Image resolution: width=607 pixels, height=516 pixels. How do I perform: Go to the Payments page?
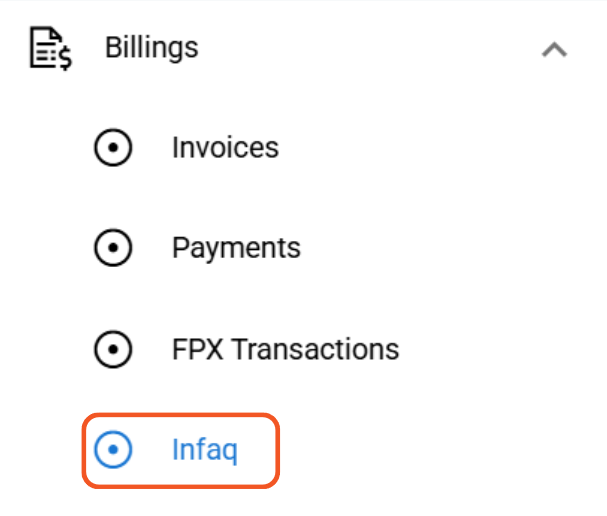(236, 248)
